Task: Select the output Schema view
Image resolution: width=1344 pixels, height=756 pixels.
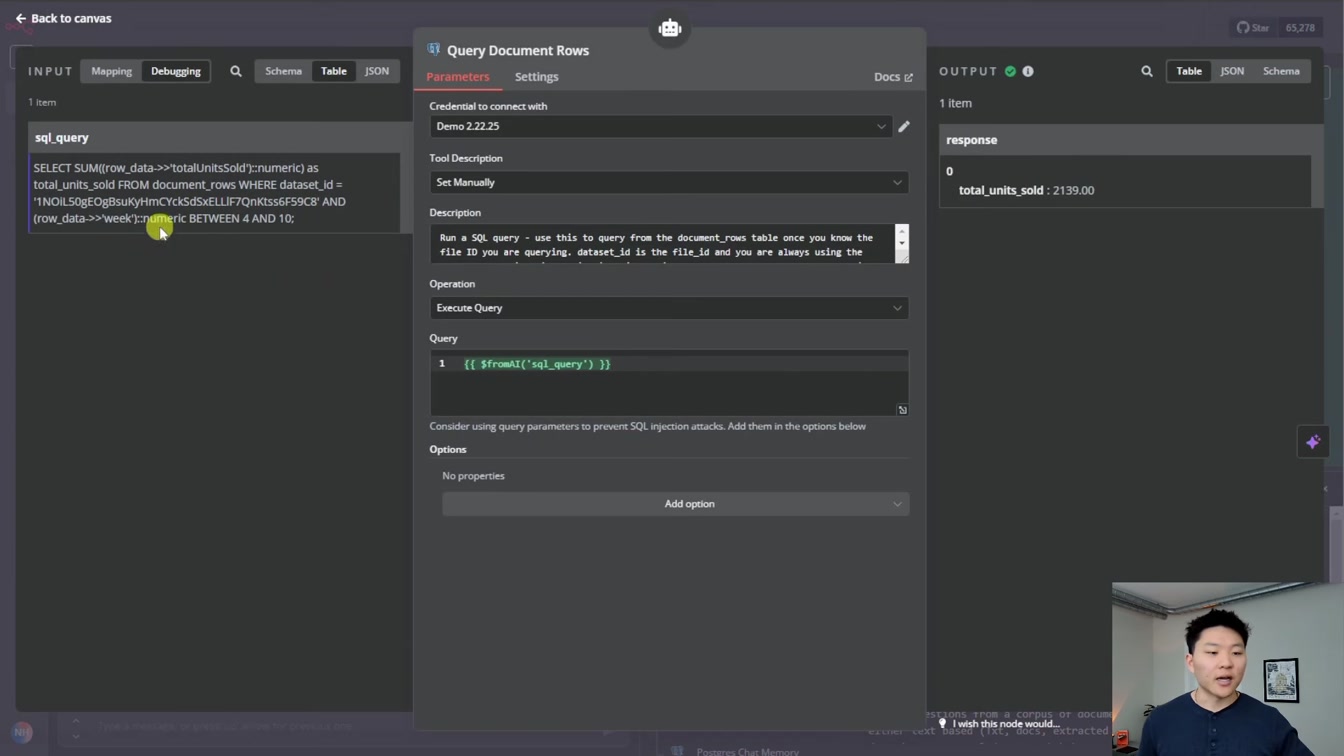Action: [1281, 71]
